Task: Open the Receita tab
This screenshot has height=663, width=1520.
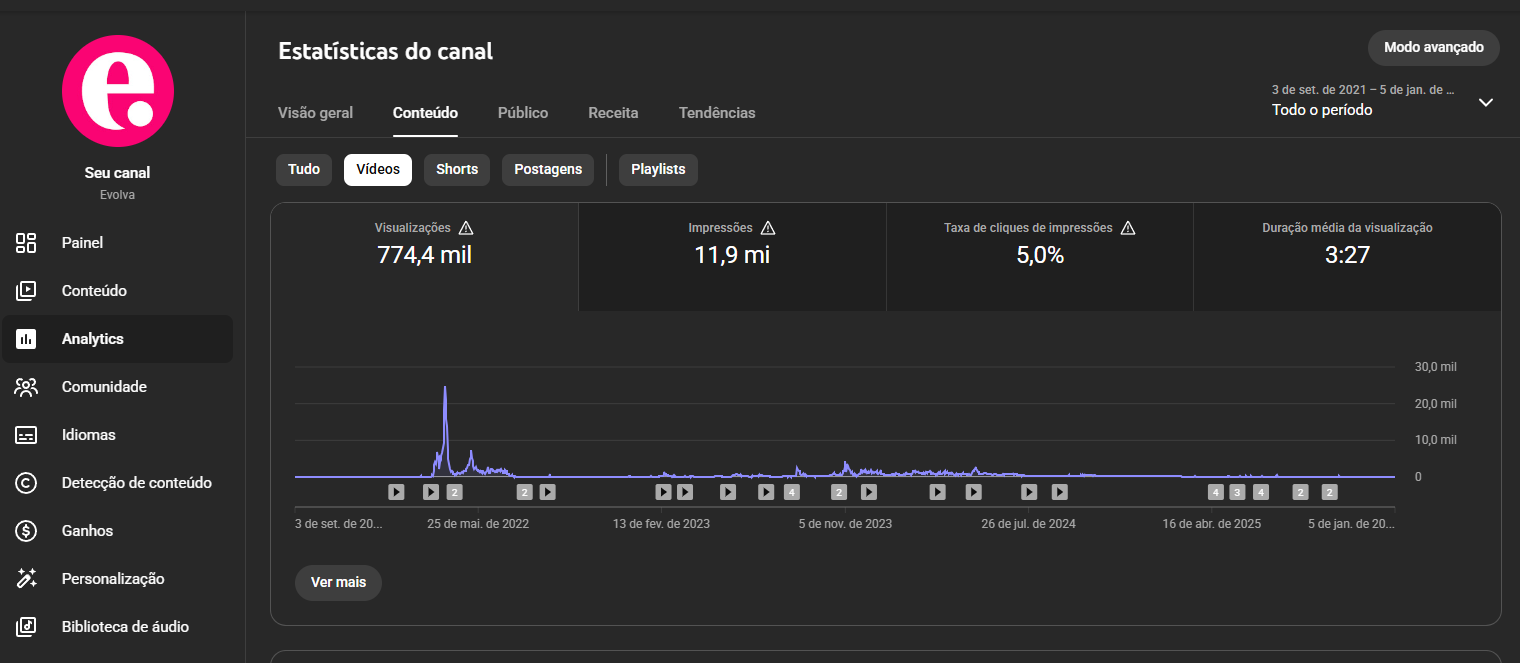Action: tap(613, 113)
